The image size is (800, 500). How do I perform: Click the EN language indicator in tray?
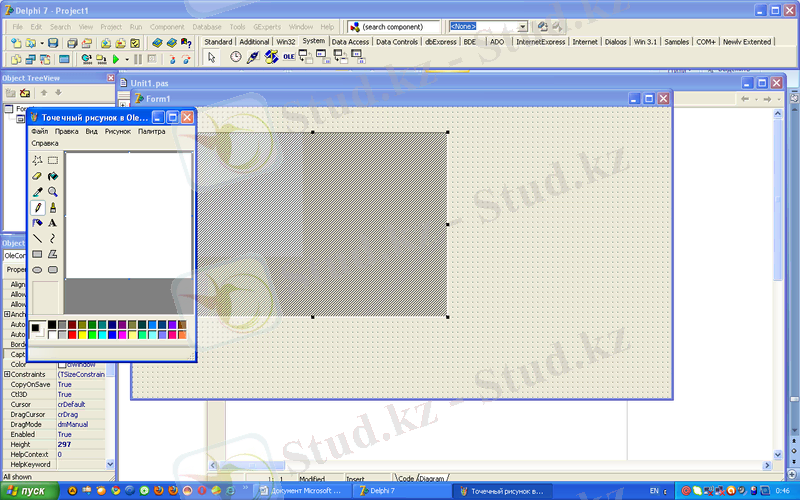click(x=654, y=491)
